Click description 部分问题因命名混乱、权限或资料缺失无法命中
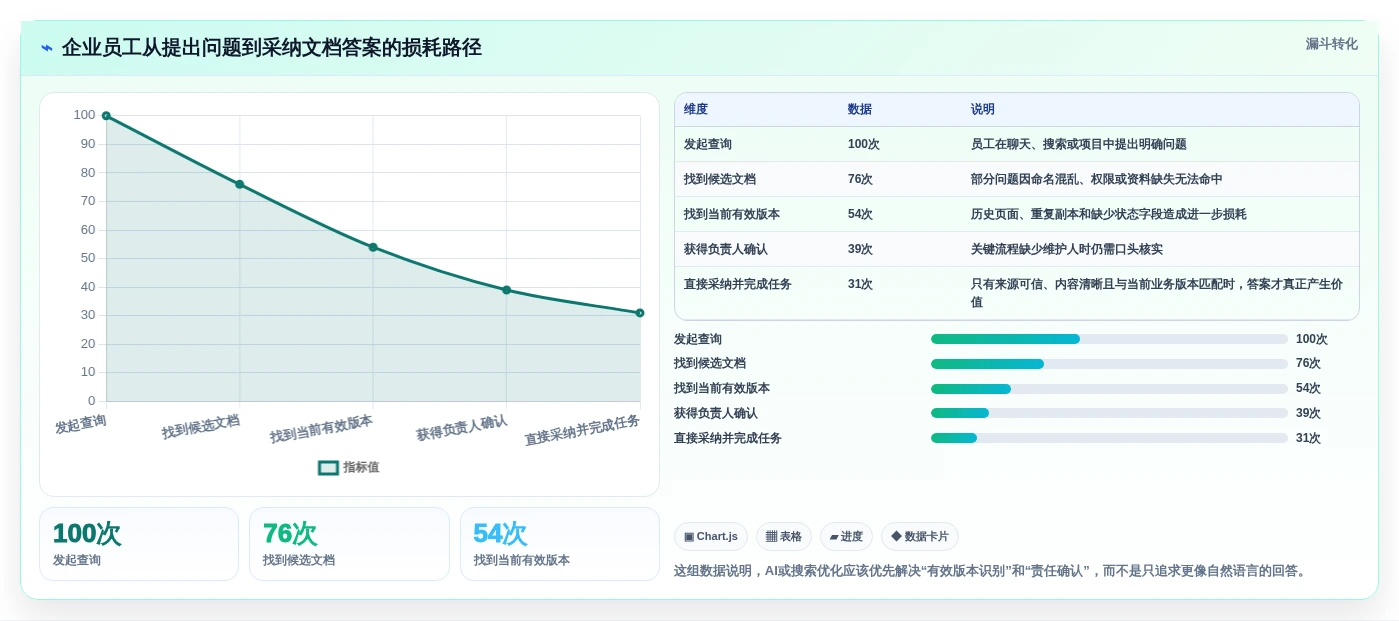Image resolution: width=1399 pixels, height=621 pixels. (x=1097, y=179)
